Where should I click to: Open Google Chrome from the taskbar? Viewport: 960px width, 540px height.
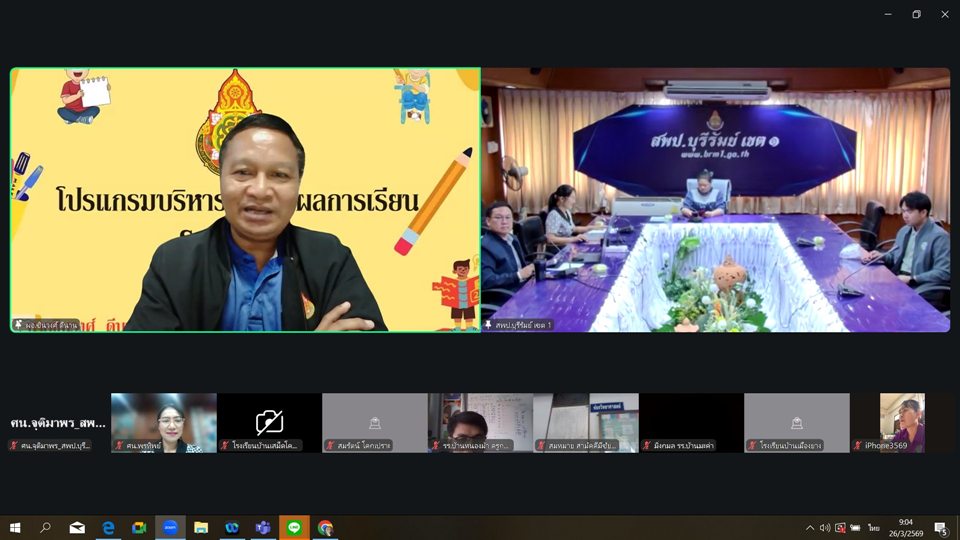click(x=325, y=527)
